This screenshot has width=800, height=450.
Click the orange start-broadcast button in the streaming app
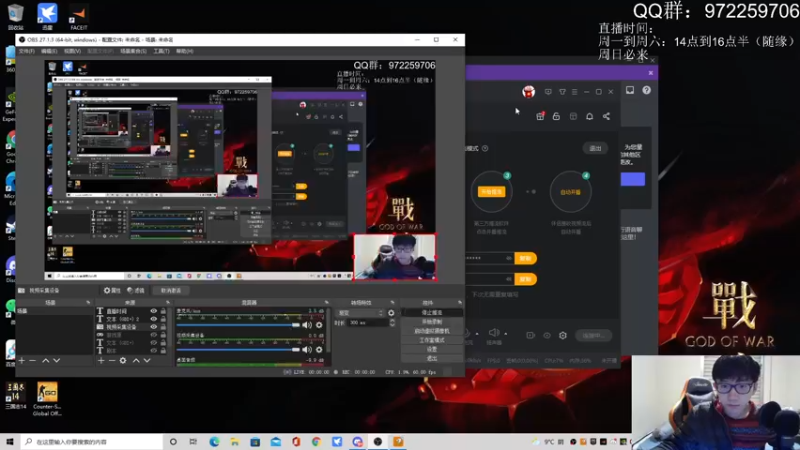(491, 192)
